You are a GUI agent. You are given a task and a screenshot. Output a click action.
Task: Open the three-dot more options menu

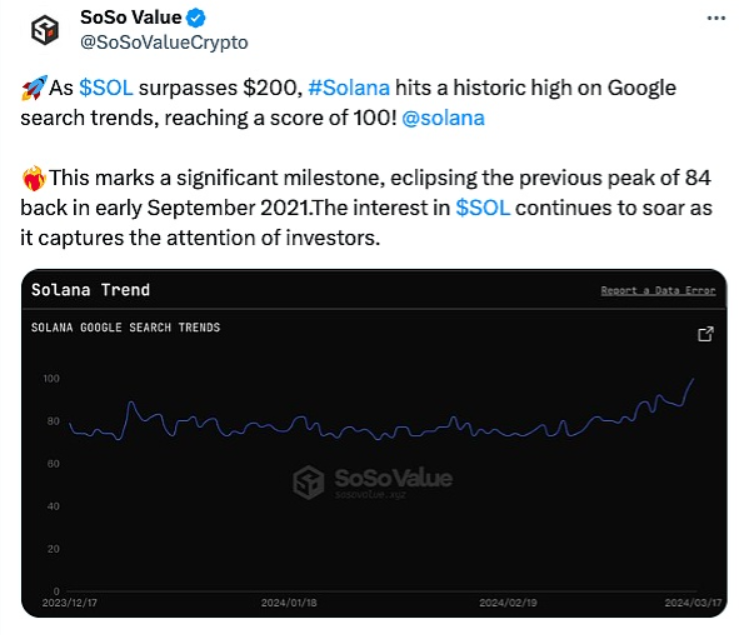pyautogui.click(x=716, y=19)
